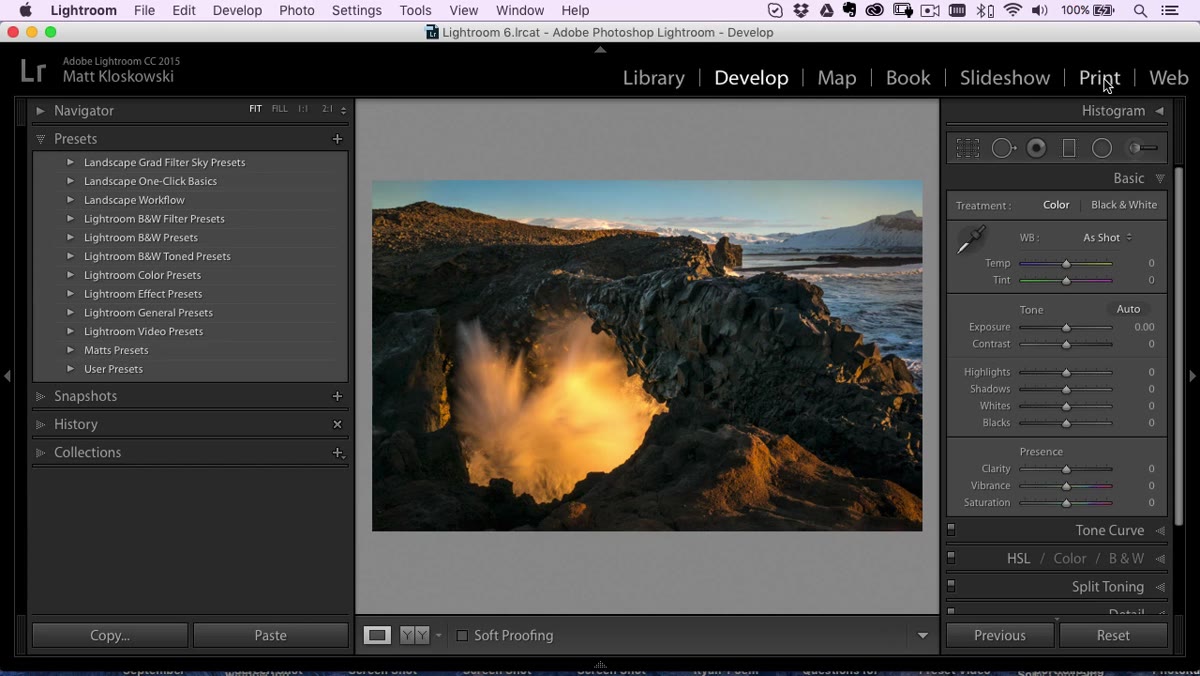Expand Lightroom B&W Toned Presets folder
This screenshot has height=676, width=1200.
tap(70, 256)
